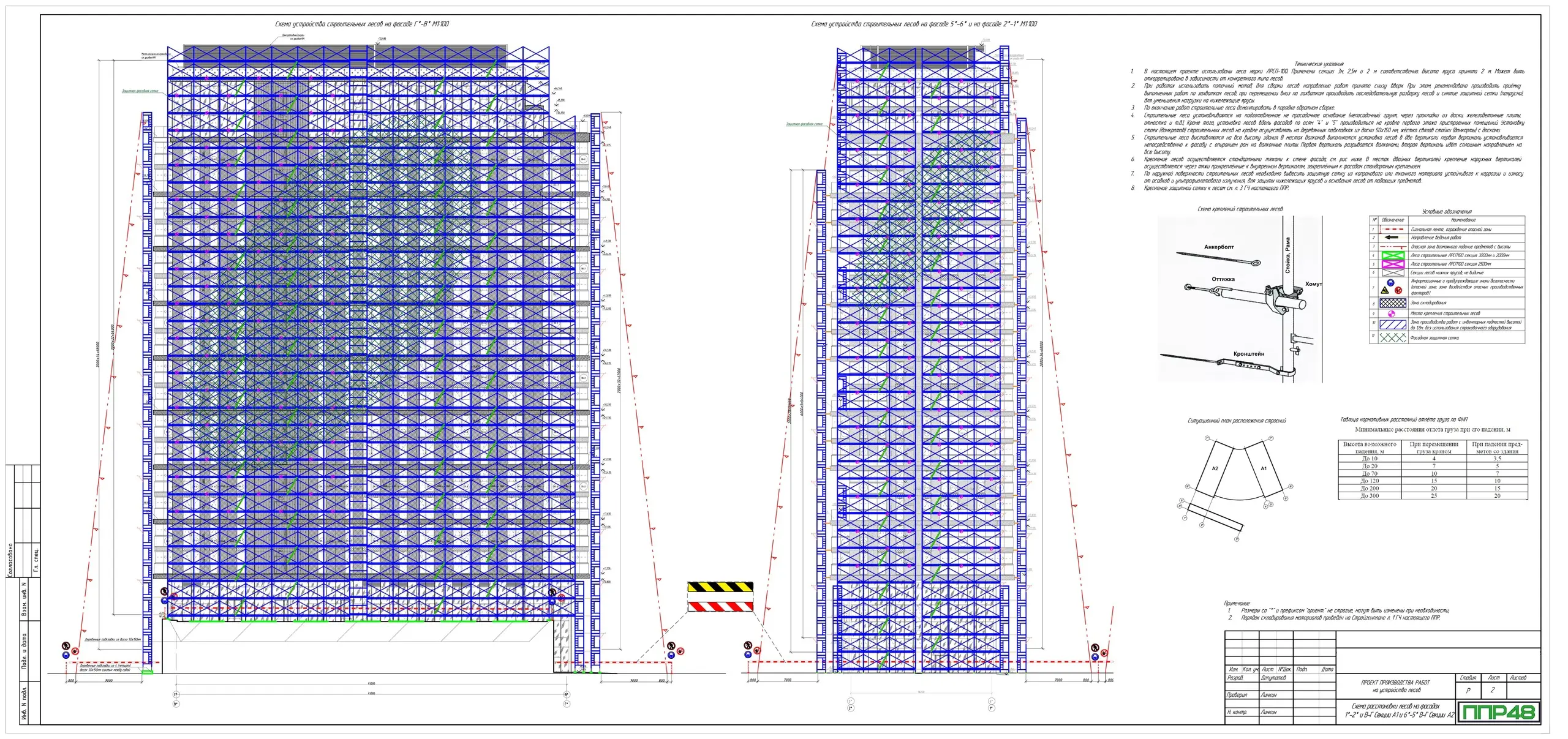Click section A2 on the situational plan
This screenshot has height=739, width=1568.
click(x=1215, y=469)
